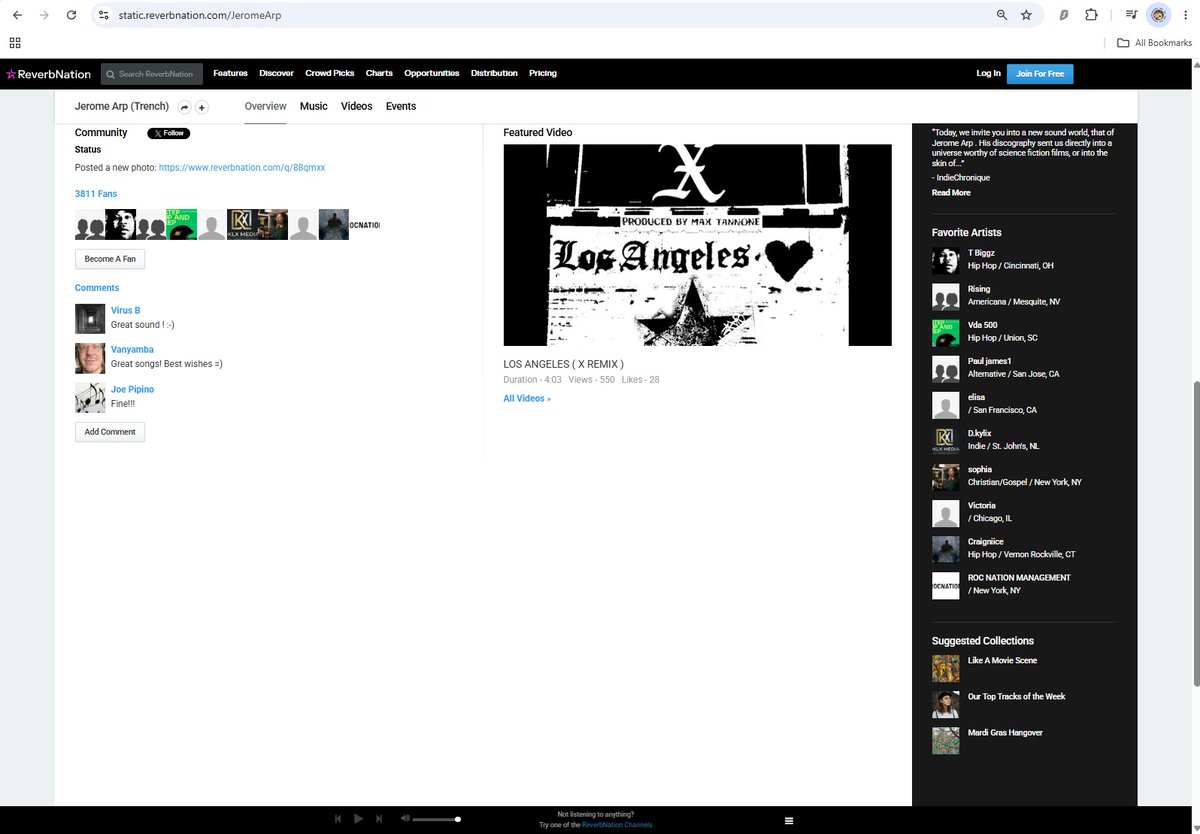Open the Pricing page
Viewport: 1200px width, 834px height.
[x=543, y=73]
